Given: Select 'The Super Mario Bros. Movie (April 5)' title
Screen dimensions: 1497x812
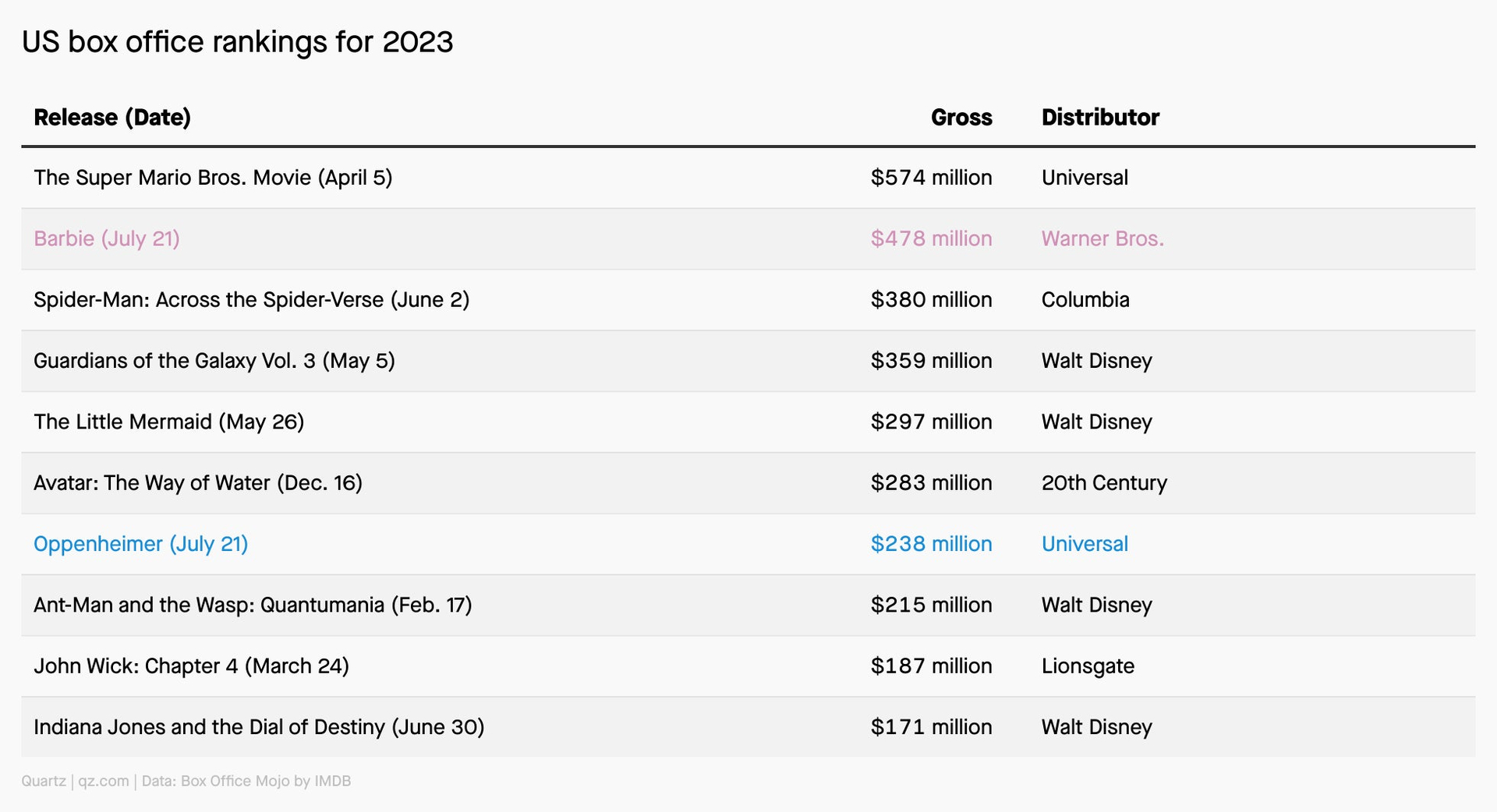Looking at the screenshot, I should 213,178.
